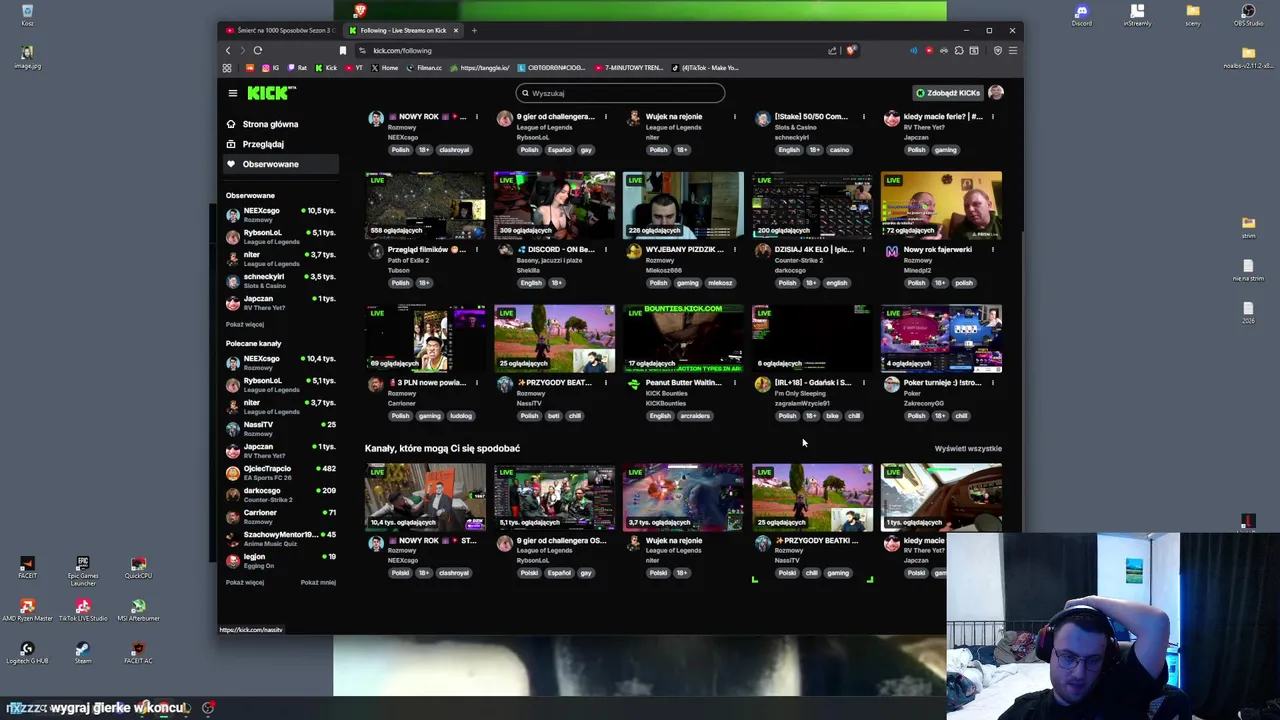Open the tanggle.io bookmark

(480, 68)
